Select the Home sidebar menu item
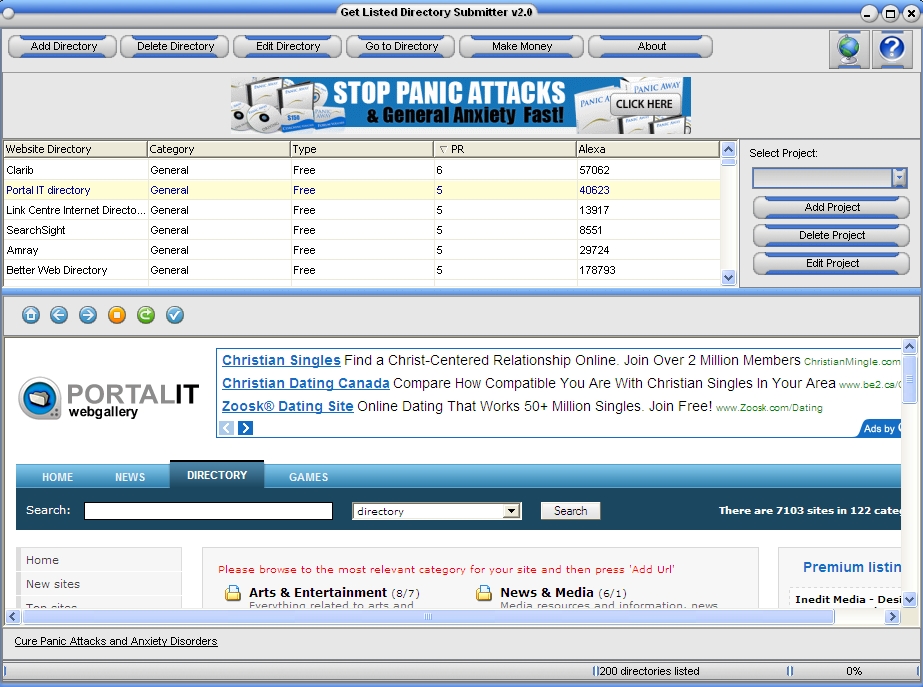Screen dimensions: 923x687 coord(99,560)
